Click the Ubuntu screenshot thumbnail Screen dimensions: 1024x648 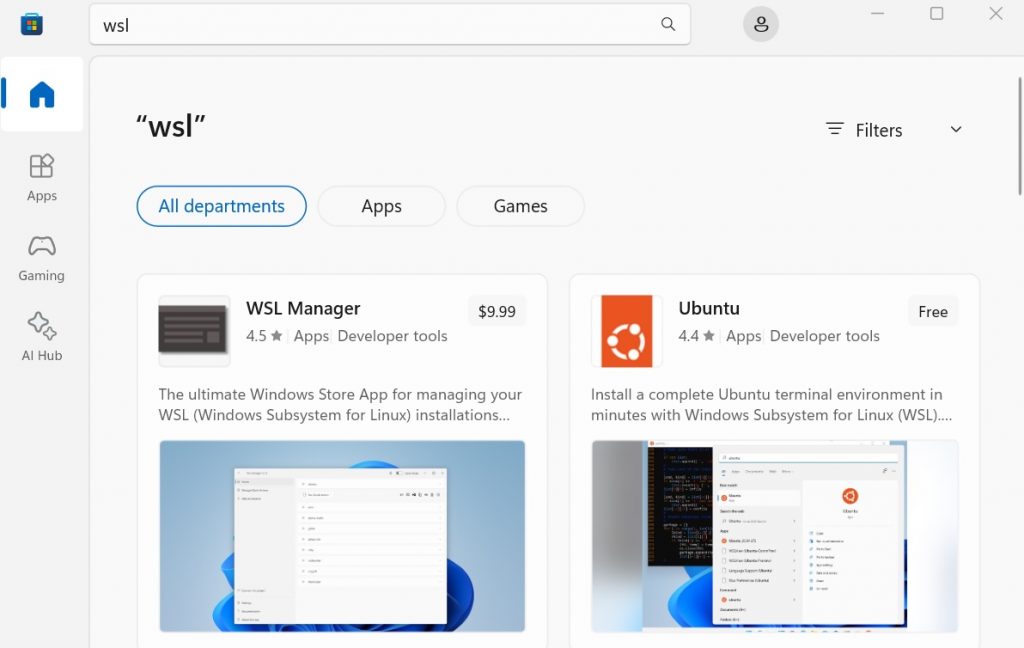[x=774, y=536]
